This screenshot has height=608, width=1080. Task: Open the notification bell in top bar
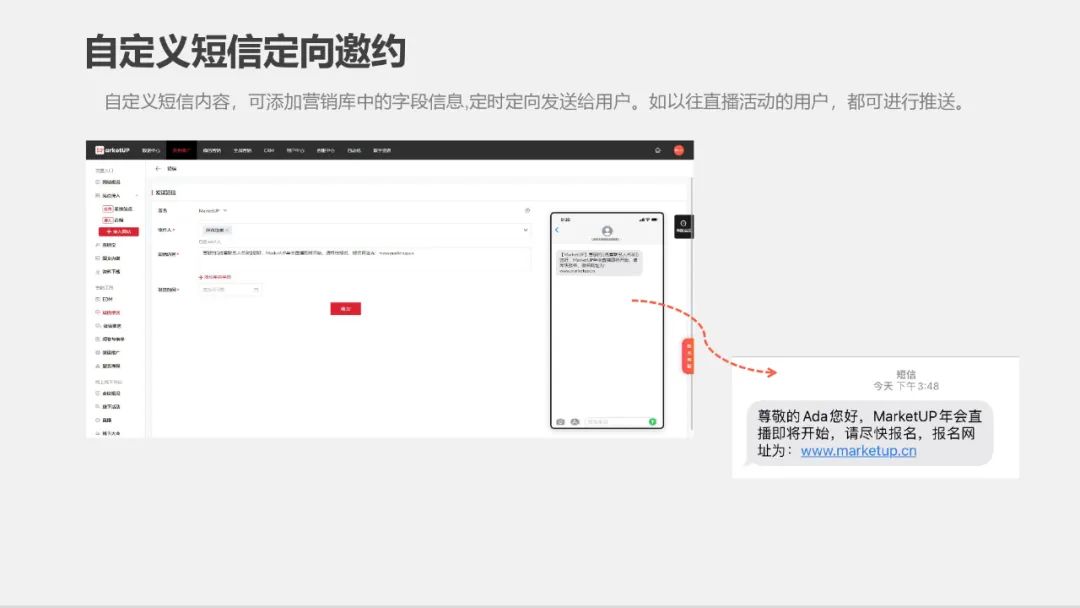[658, 150]
